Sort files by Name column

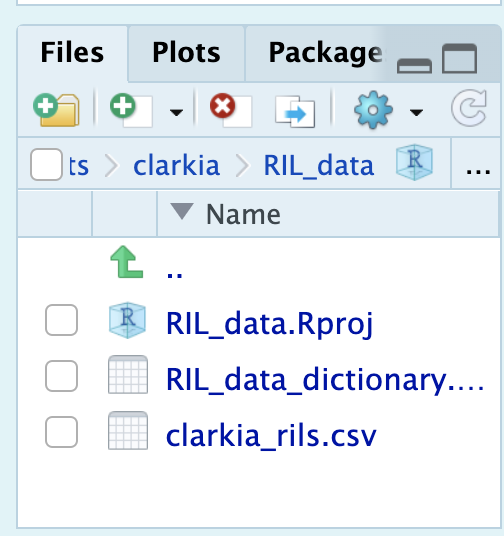coord(243,214)
